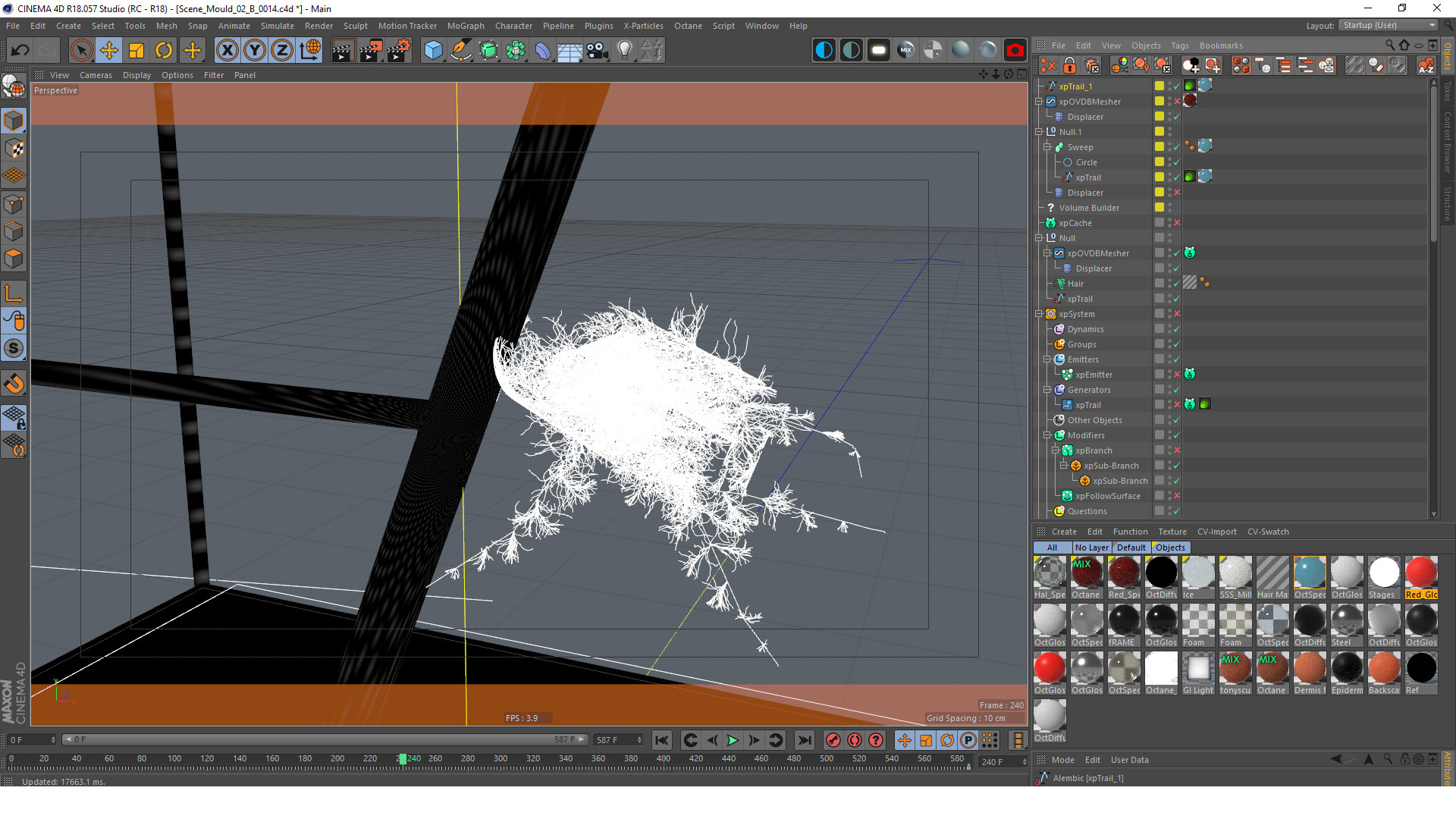Toggle X axis lock icon
This screenshot has height=819, width=1456.
227,51
